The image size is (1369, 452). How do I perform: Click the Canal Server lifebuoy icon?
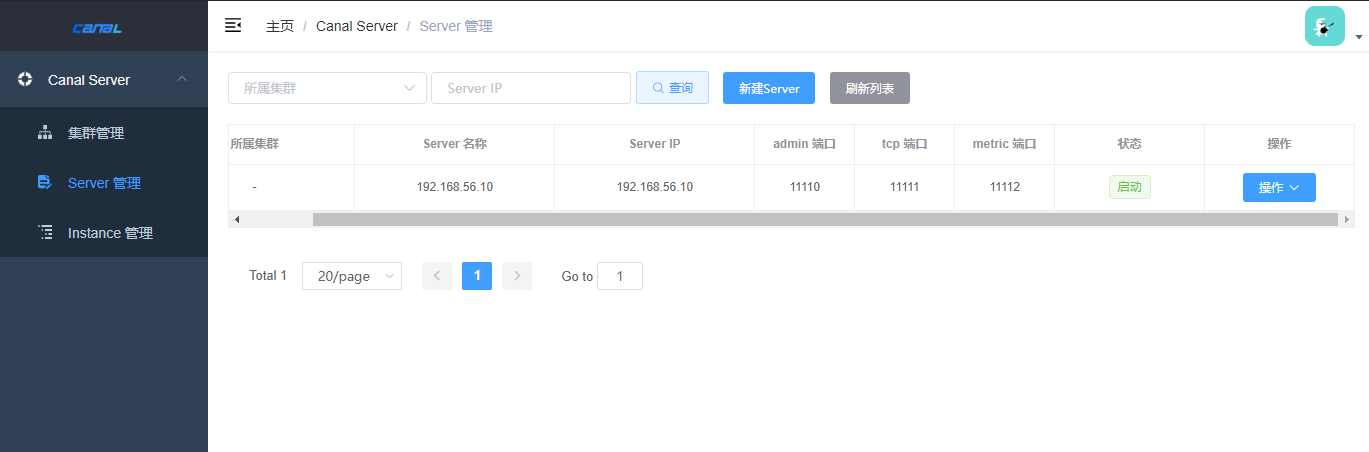26,79
